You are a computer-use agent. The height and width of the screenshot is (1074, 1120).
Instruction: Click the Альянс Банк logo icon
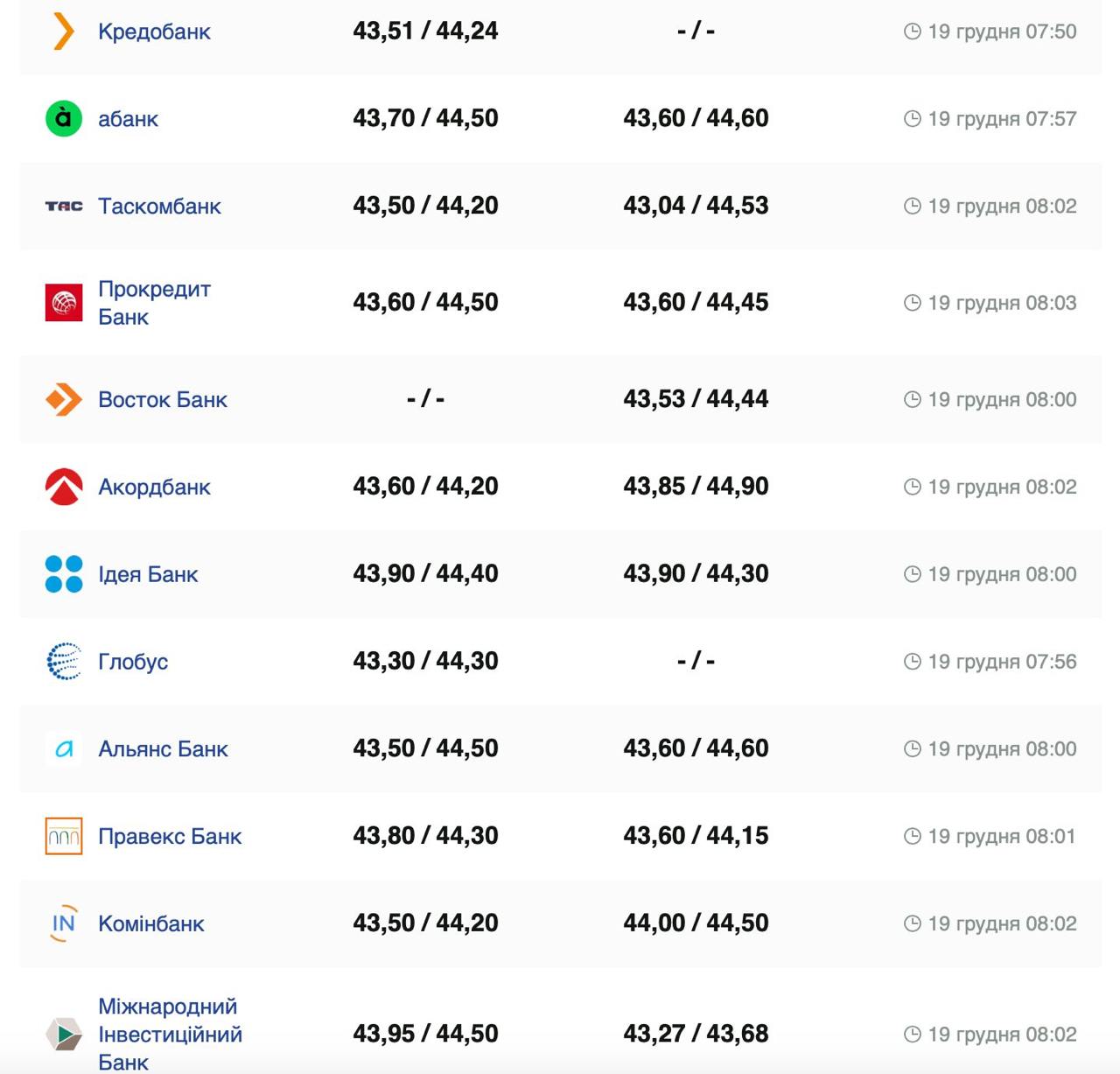tap(64, 749)
